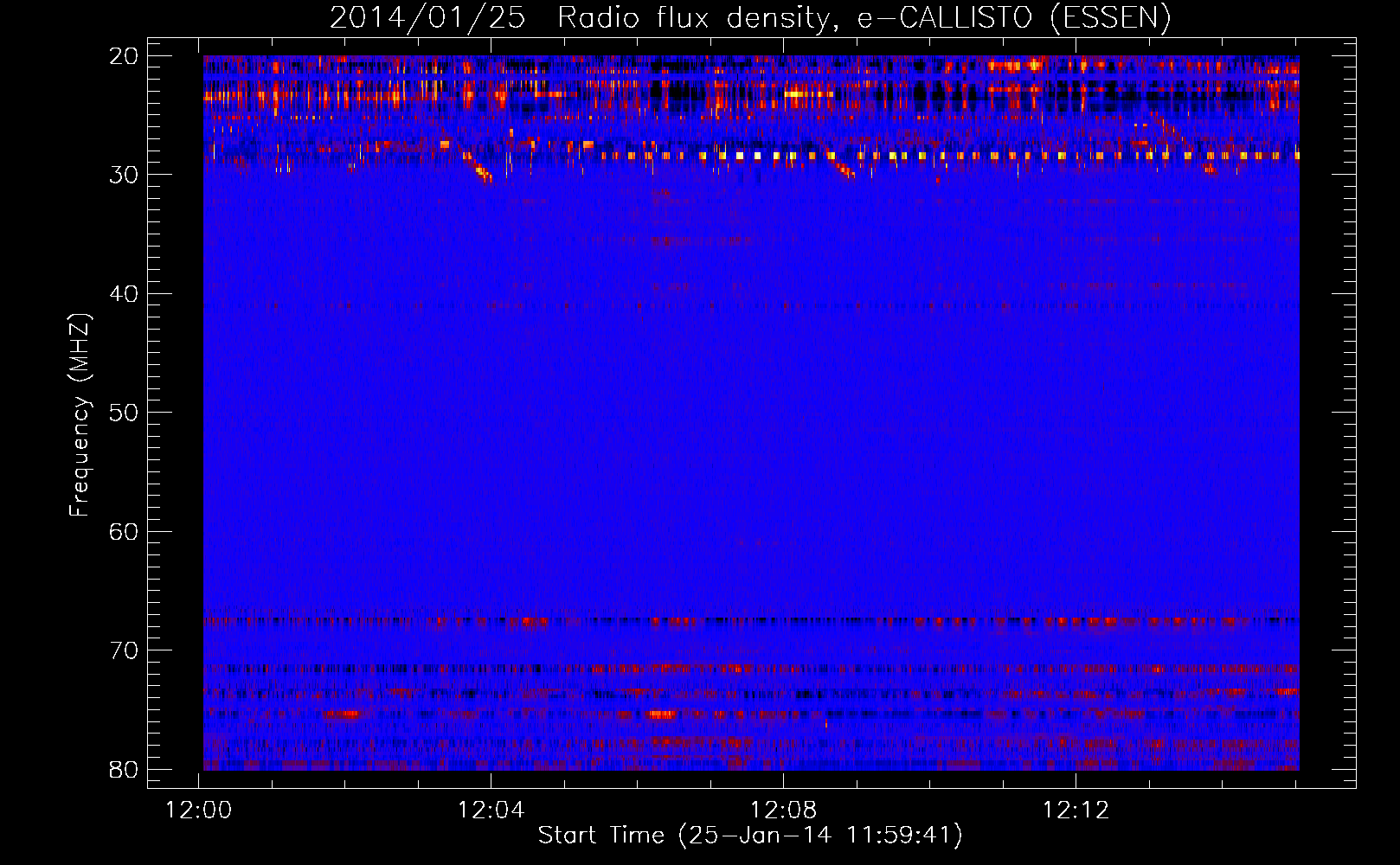Click the 40 MHz frequency tick label

(125, 294)
